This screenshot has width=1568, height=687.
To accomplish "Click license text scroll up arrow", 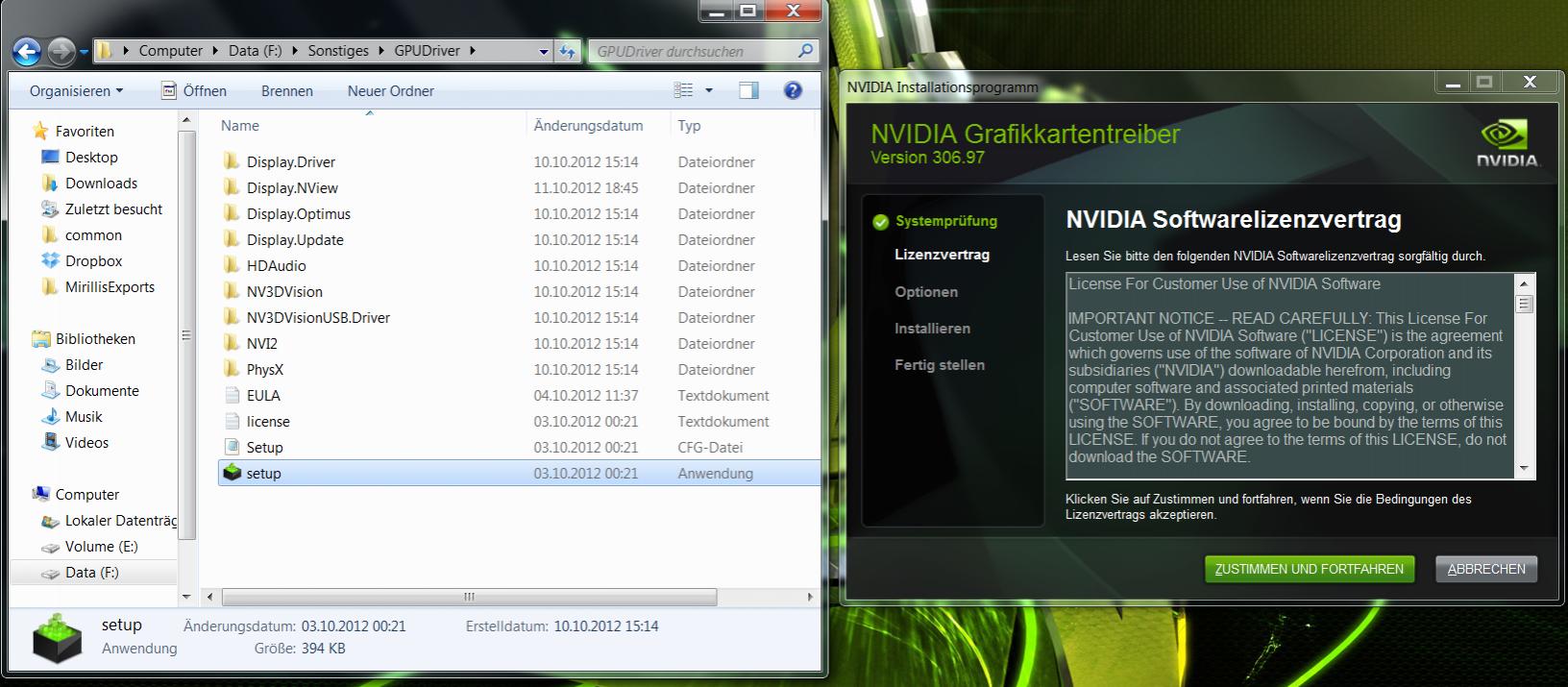I will 1524,282.
